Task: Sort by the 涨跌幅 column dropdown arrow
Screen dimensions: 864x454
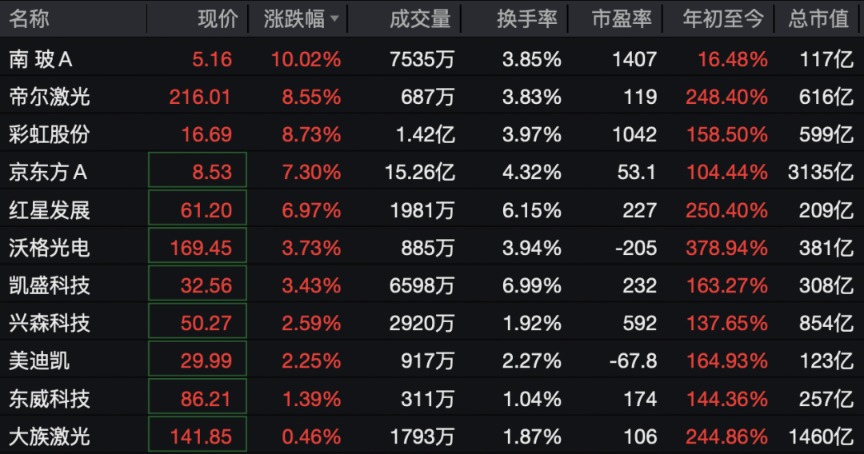Action: [334, 19]
